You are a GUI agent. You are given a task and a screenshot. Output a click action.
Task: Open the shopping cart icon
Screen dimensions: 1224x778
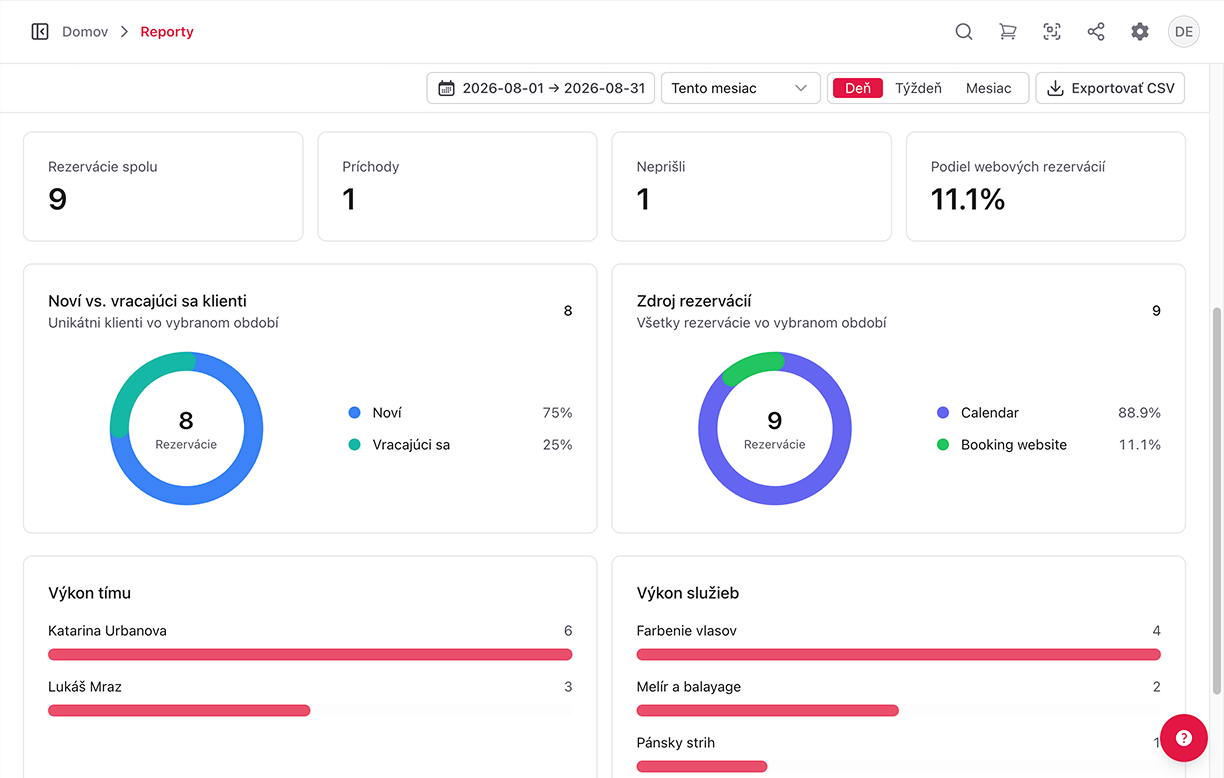(x=1008, y=32)
